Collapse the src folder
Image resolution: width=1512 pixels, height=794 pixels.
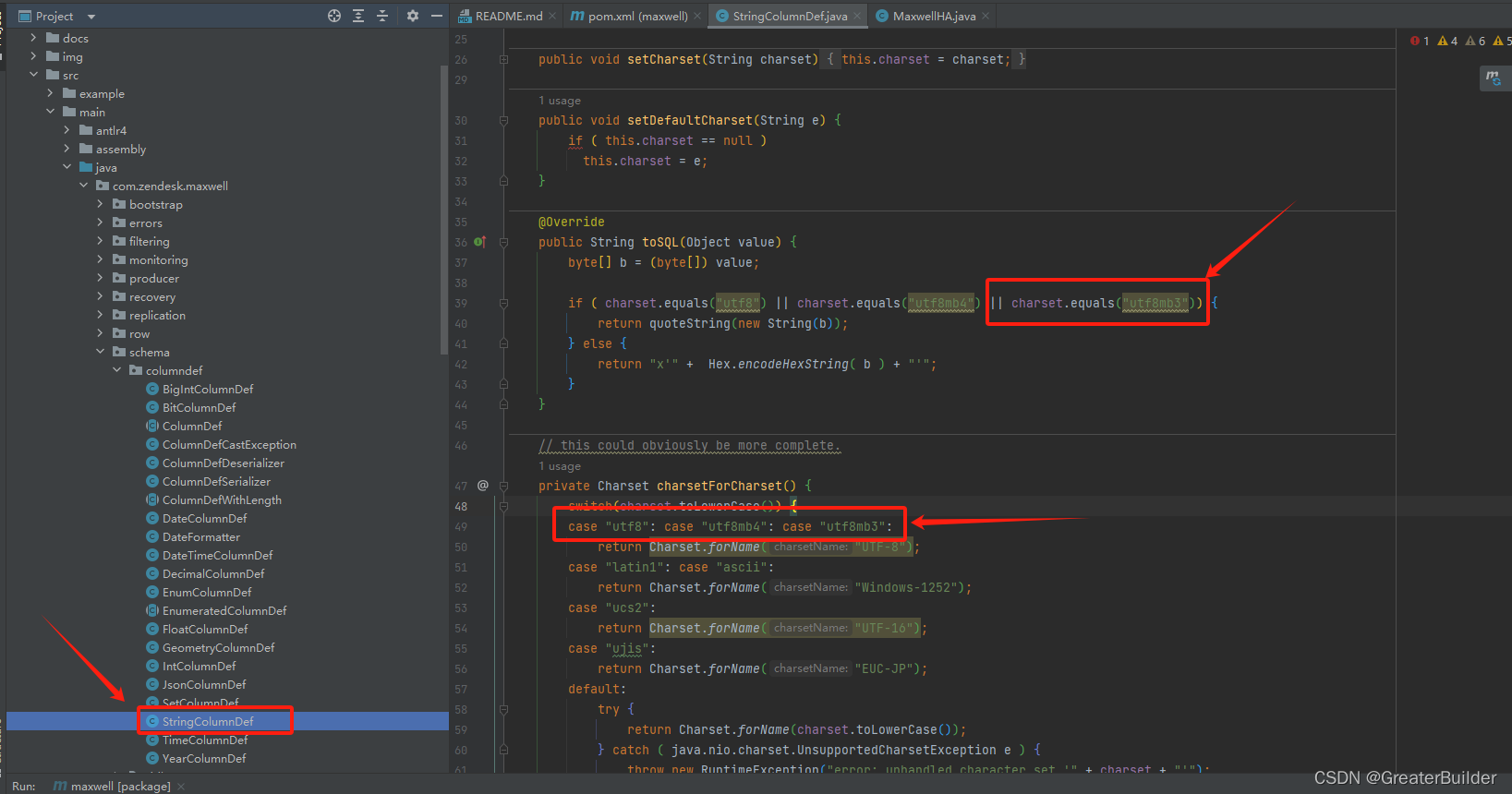pyautogui.click(x=34, y=75)
